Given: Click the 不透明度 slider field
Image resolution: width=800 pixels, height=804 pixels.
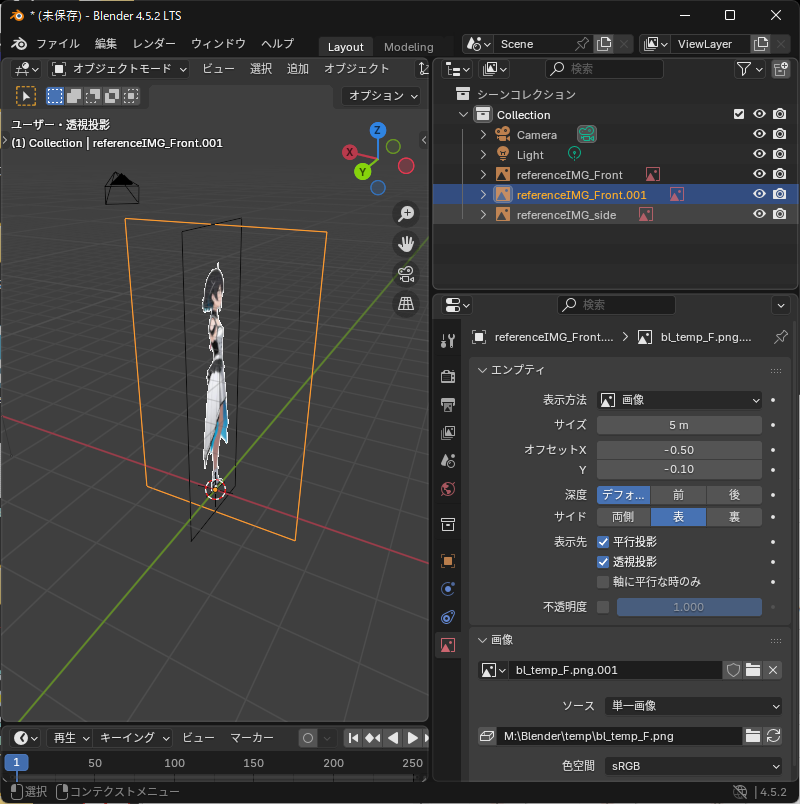Looking at the screenshot, I should pos(689,607).
